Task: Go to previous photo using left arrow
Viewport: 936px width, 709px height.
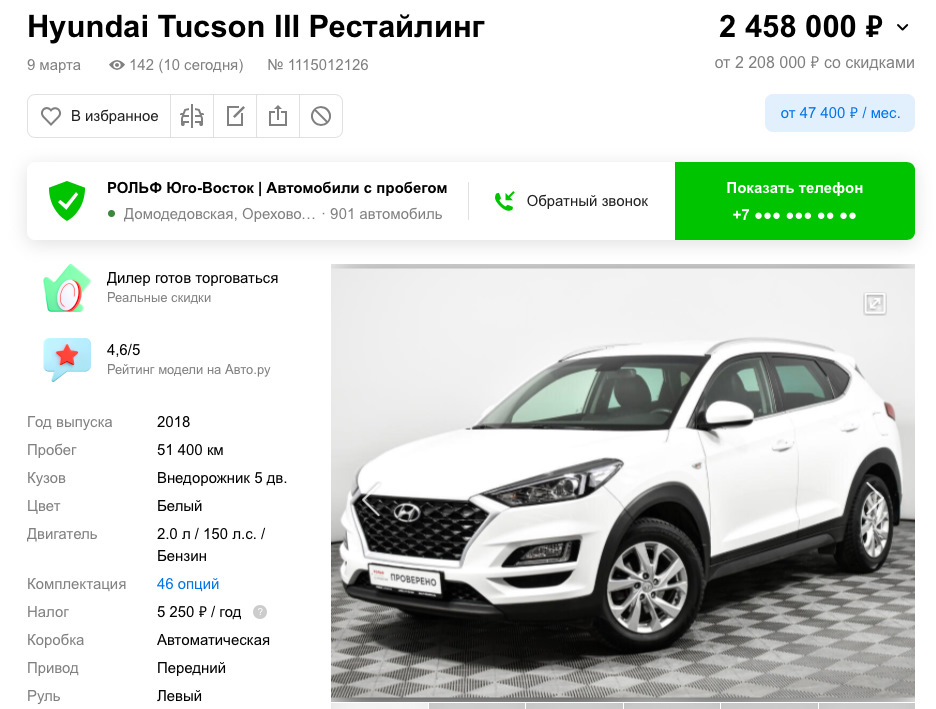Action: (x=371, y=499)
